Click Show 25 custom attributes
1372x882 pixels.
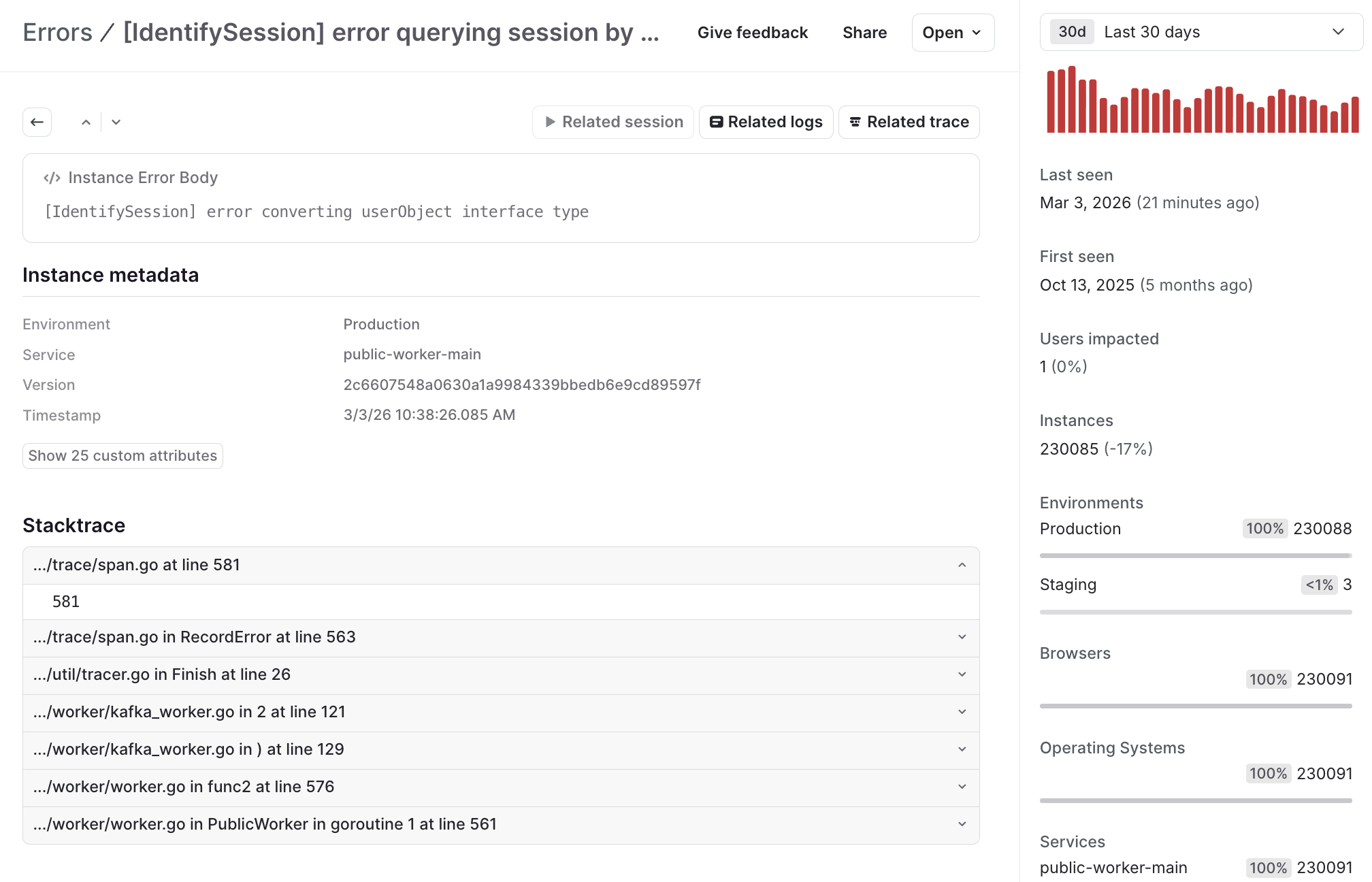pyautogui.click(x=122, y=456)
